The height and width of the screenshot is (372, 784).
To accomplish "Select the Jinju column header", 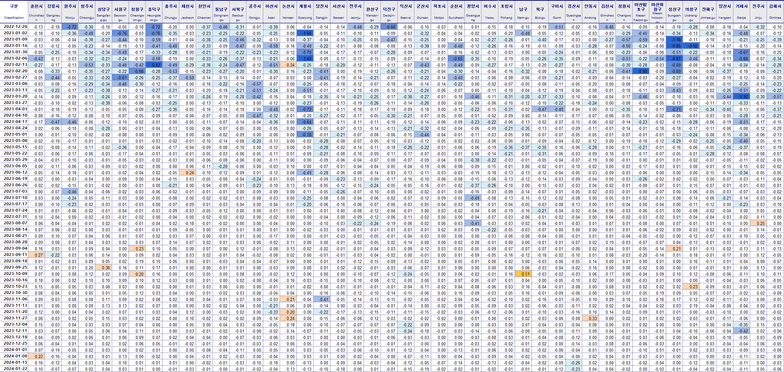I will click(x=759, y=12).
